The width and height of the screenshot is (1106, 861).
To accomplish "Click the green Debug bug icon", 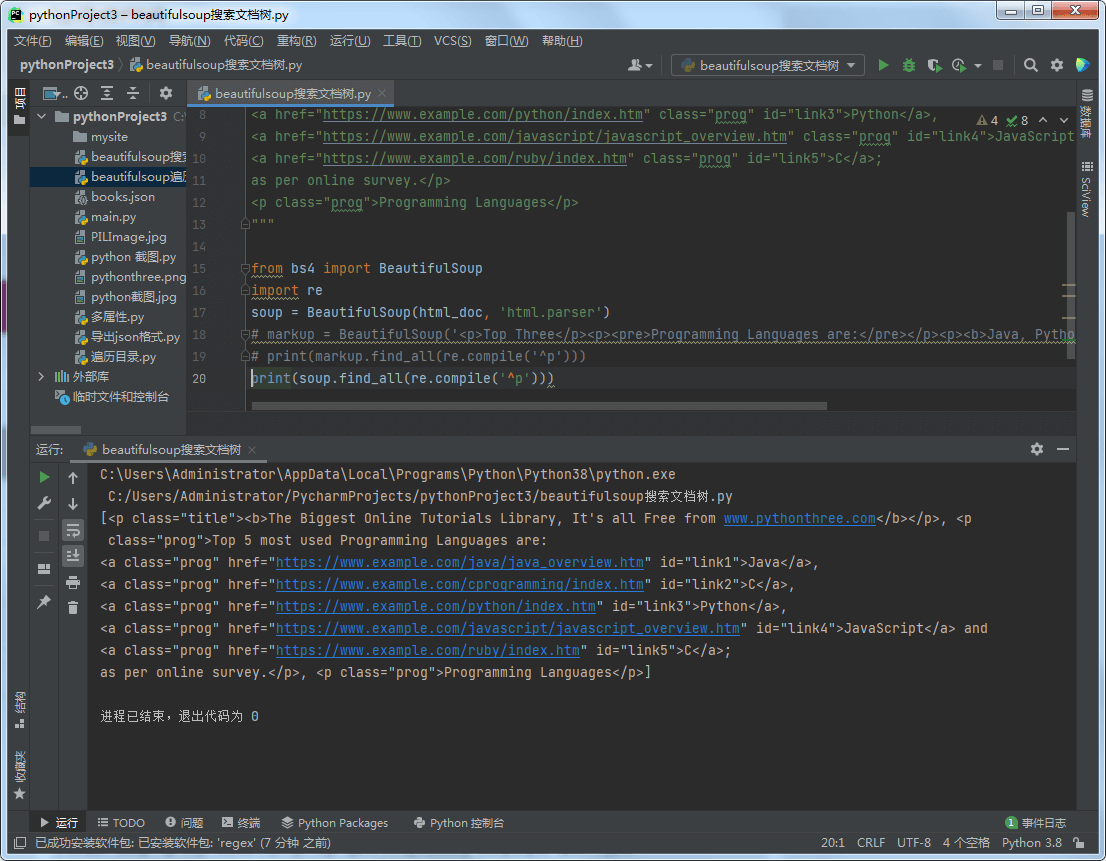I will coord(908,66).
